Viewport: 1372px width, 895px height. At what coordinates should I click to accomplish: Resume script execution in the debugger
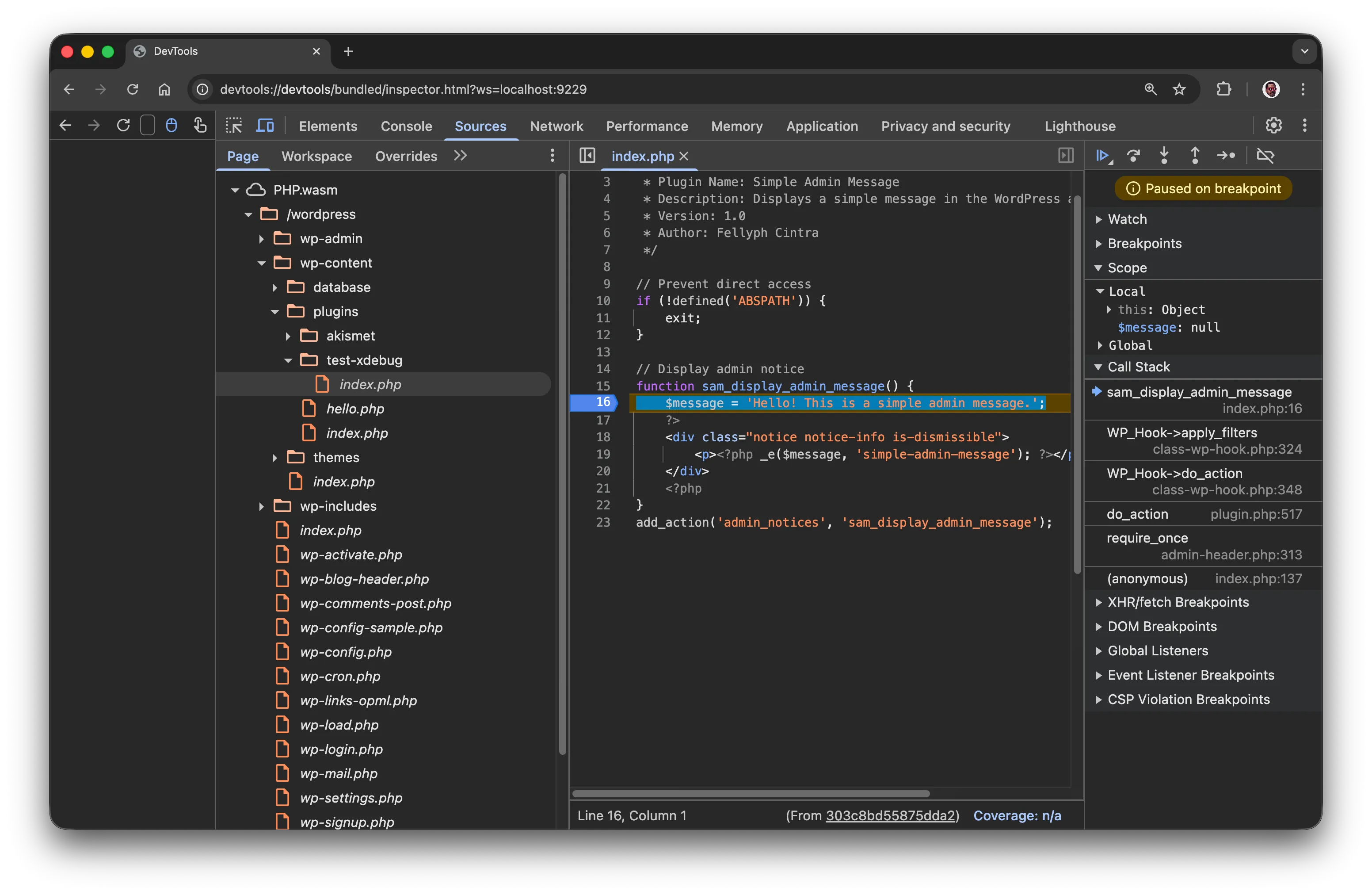[x=1102, y=156]
